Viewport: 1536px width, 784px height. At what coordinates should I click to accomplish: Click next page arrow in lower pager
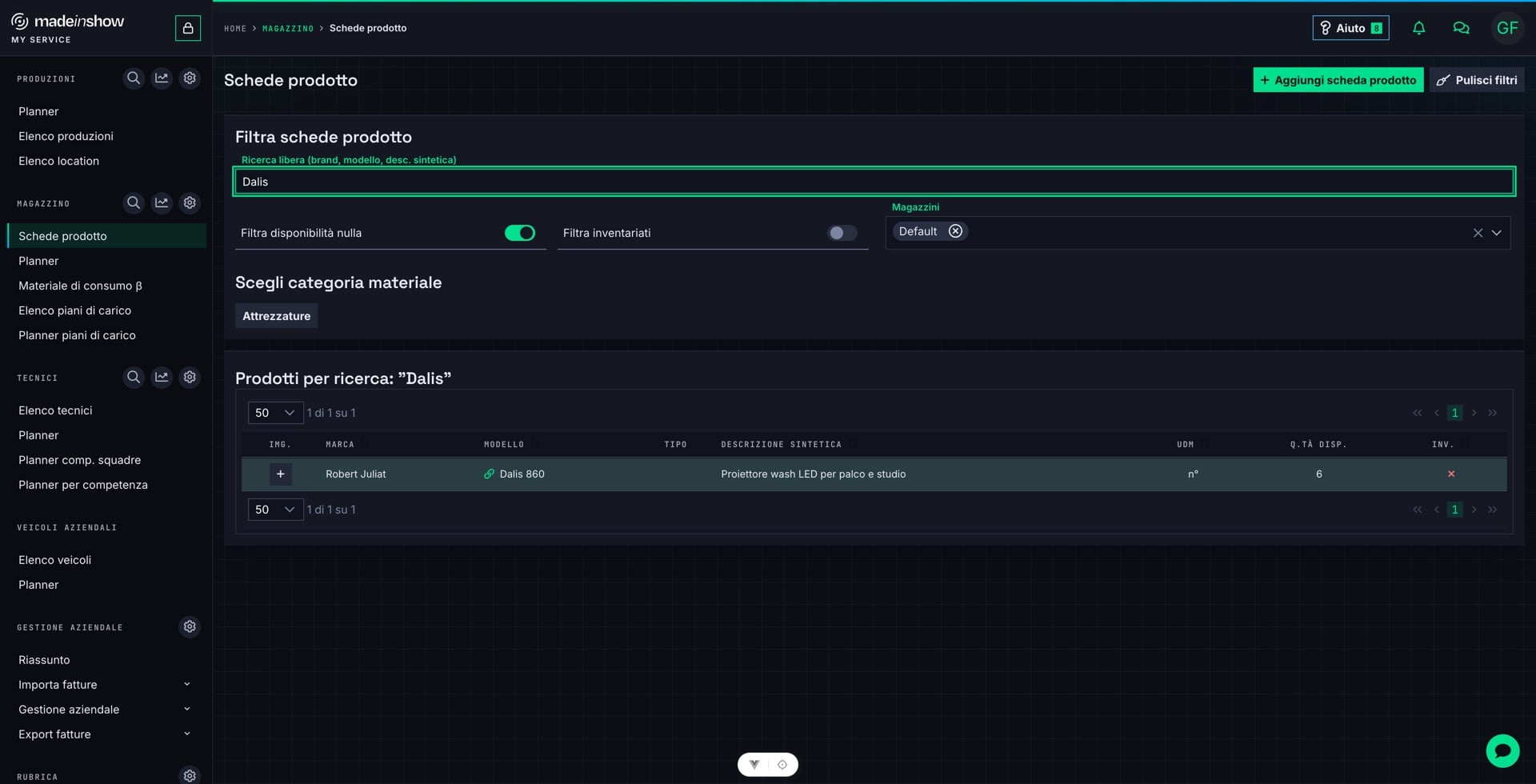click(1474, 510)
